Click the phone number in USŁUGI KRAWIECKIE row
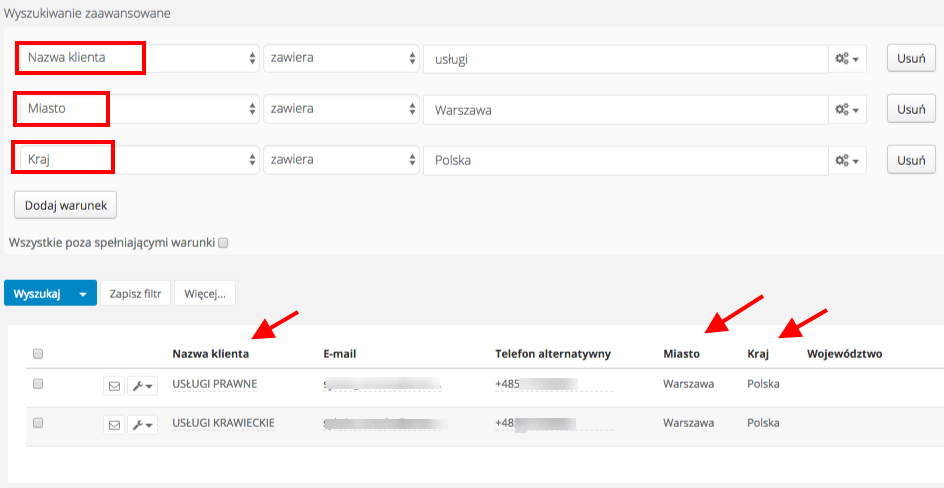The width and height of the screenshot is (944, 488). (x=536, y=423)
